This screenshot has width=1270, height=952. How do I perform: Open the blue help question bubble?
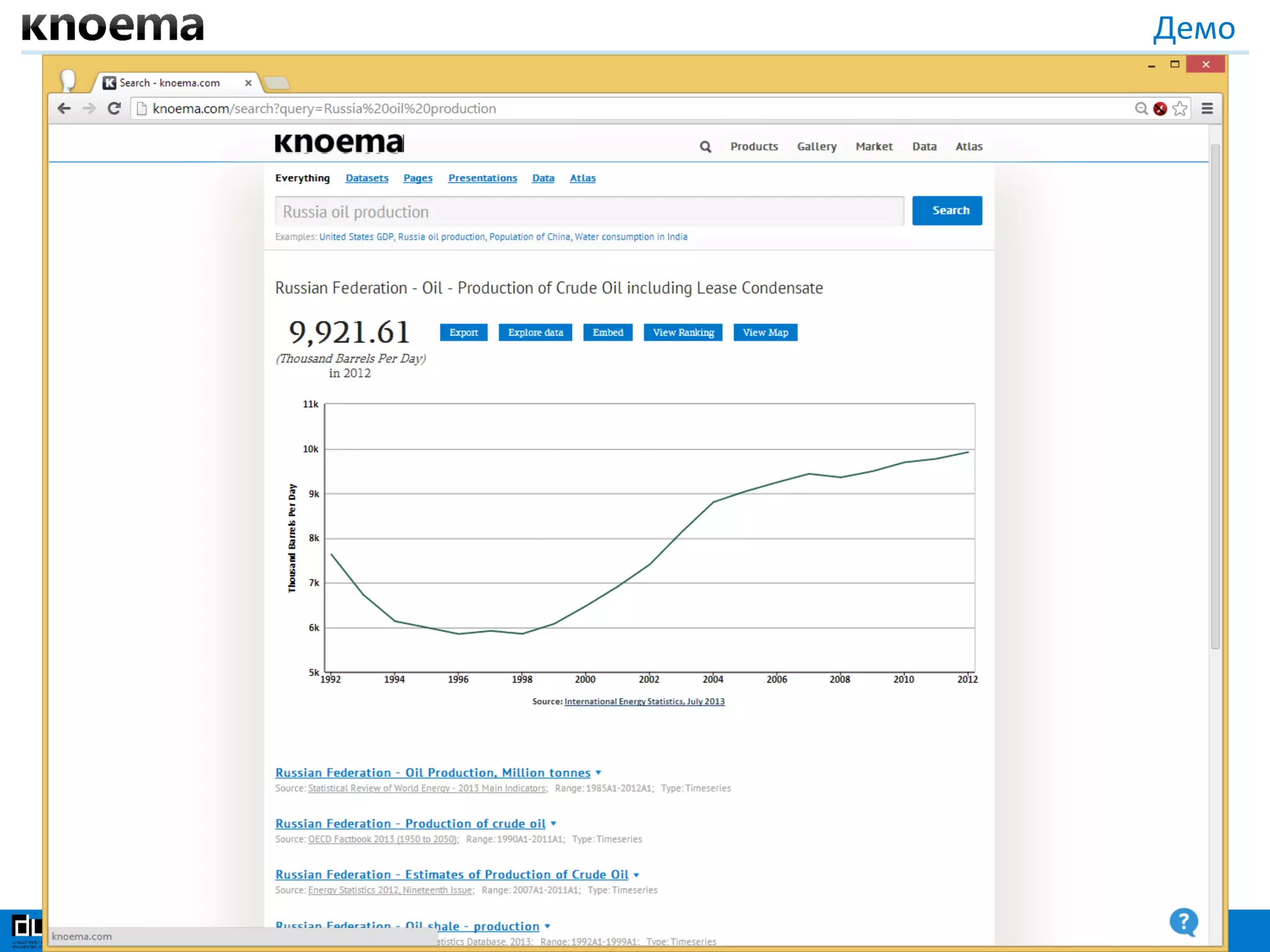point(1183,922)
